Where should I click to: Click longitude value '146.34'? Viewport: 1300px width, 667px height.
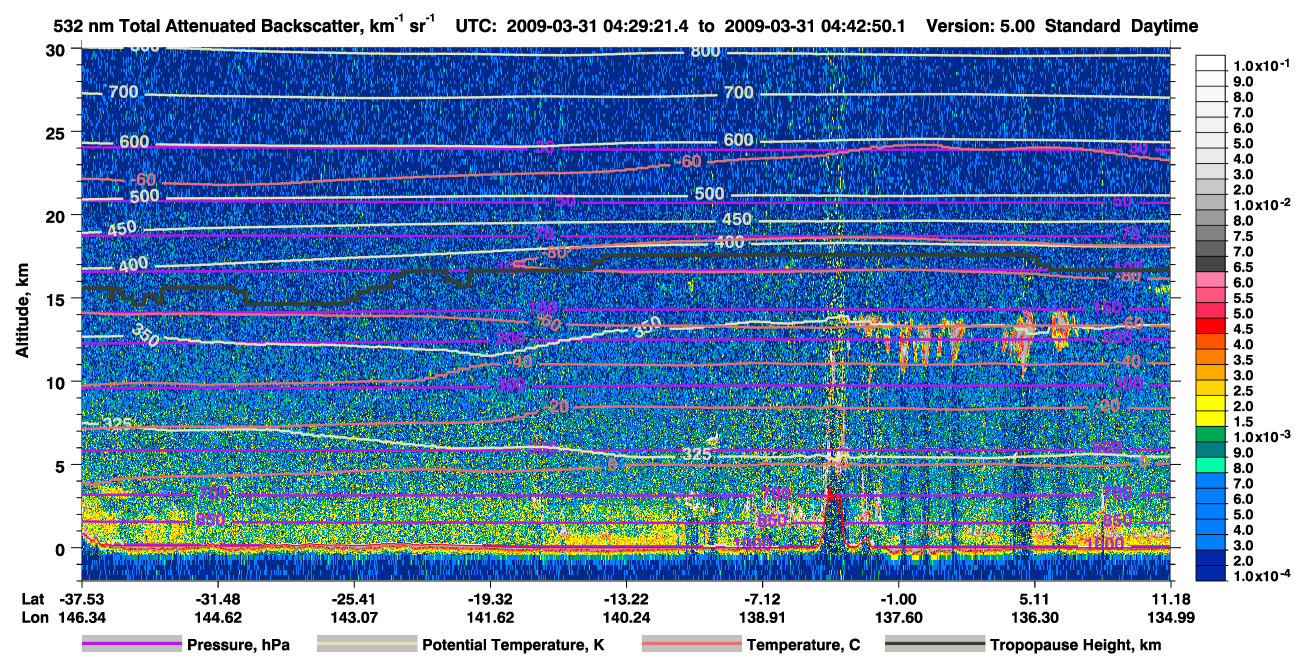pos(81,617)
